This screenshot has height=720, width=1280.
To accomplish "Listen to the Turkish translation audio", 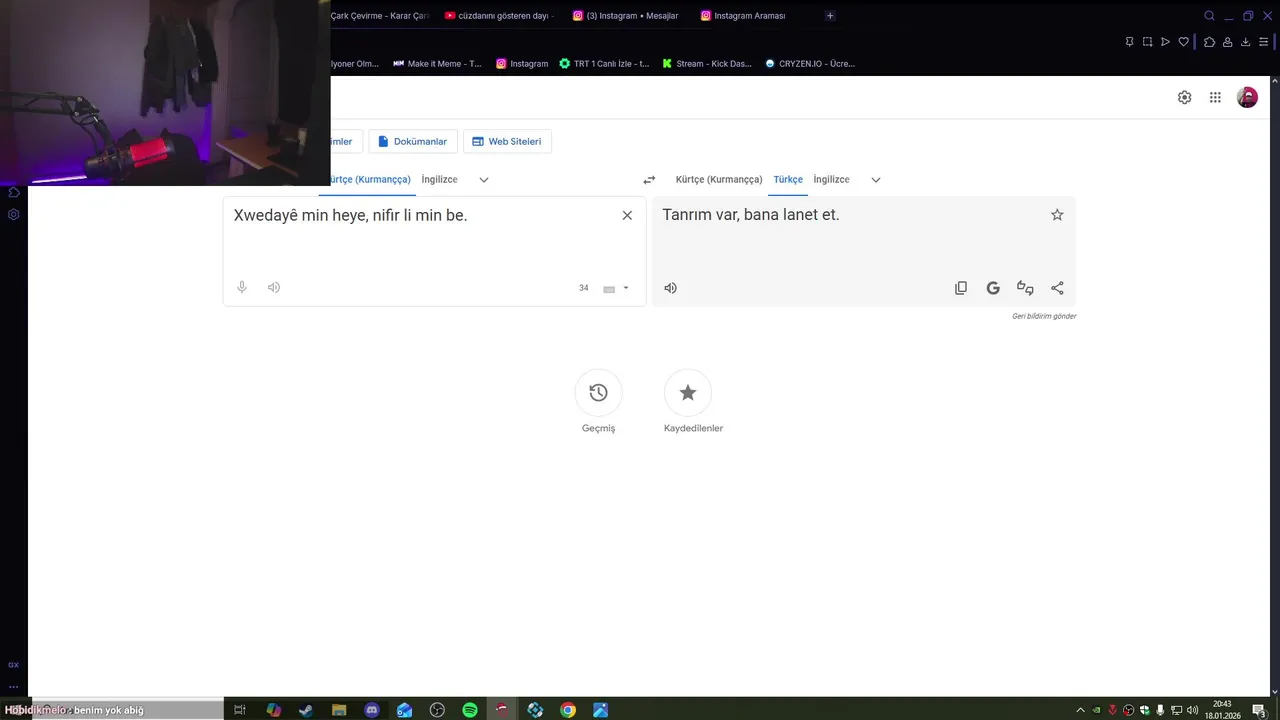I will tap(671, 288).
